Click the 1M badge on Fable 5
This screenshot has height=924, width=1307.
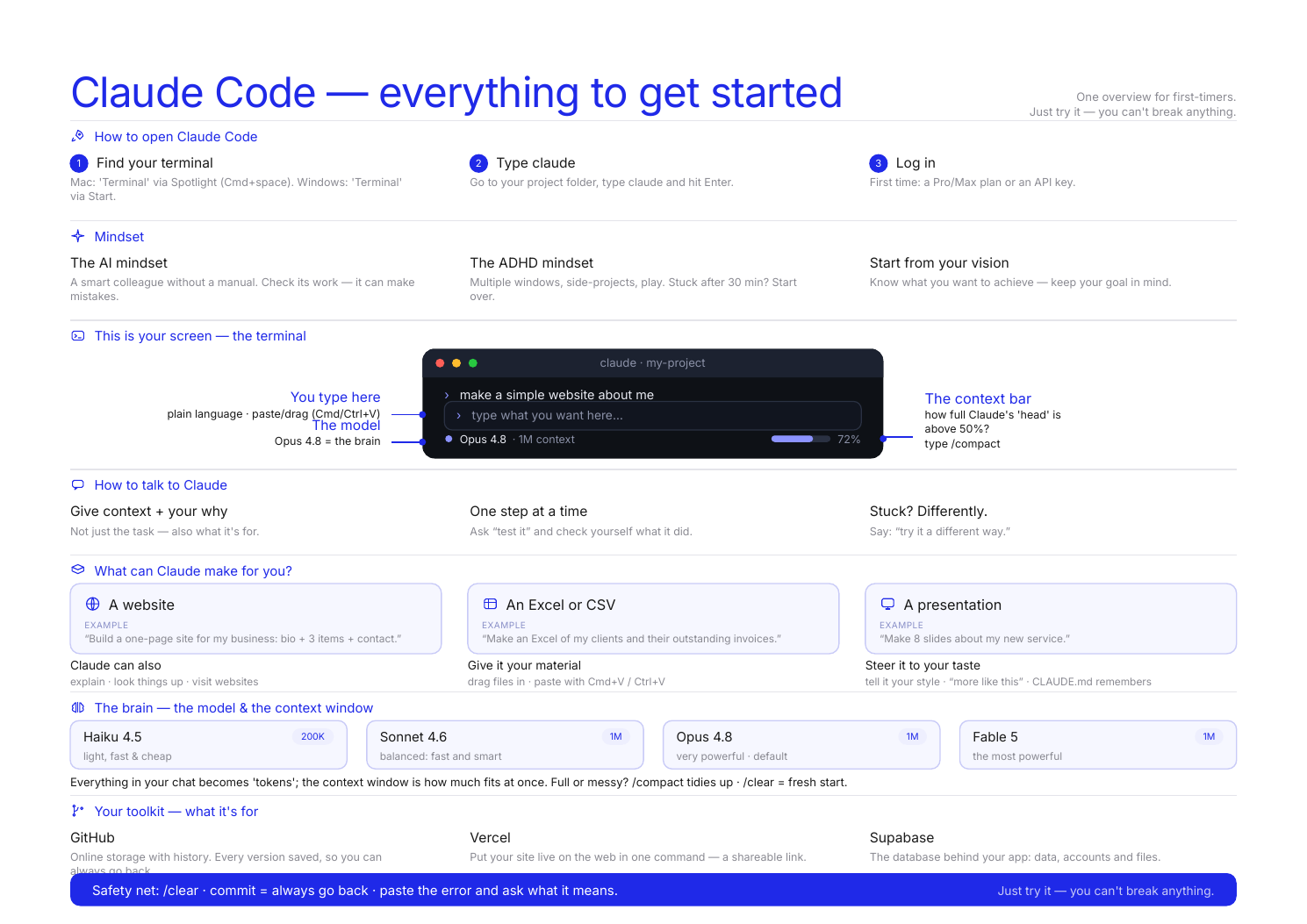point(1210,737)
